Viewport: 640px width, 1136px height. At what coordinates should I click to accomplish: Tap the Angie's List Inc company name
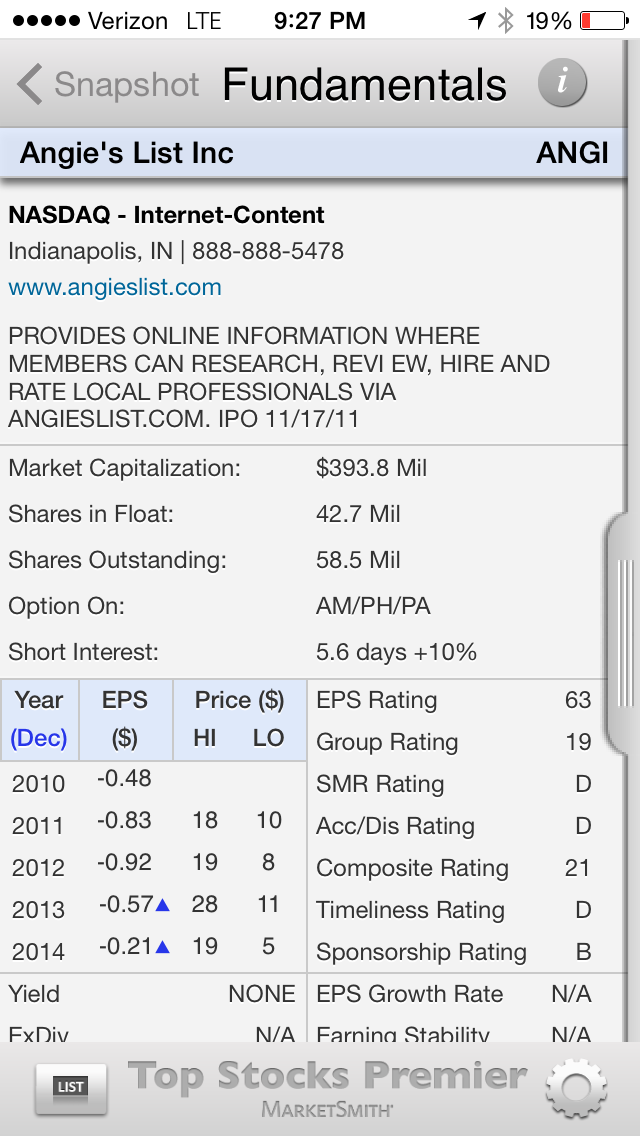click(127, 153)
